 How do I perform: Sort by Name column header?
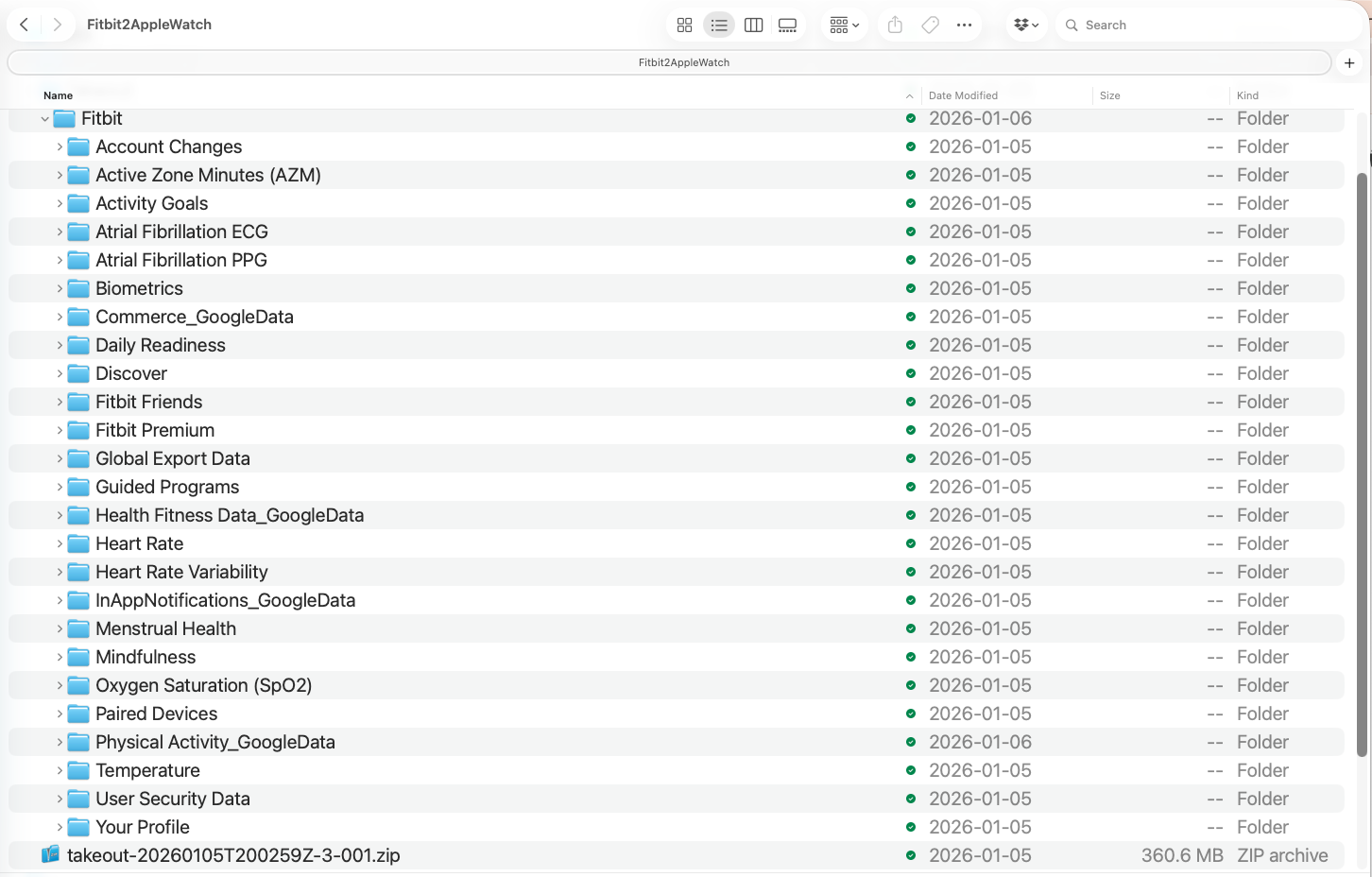[x=58, y=95]
